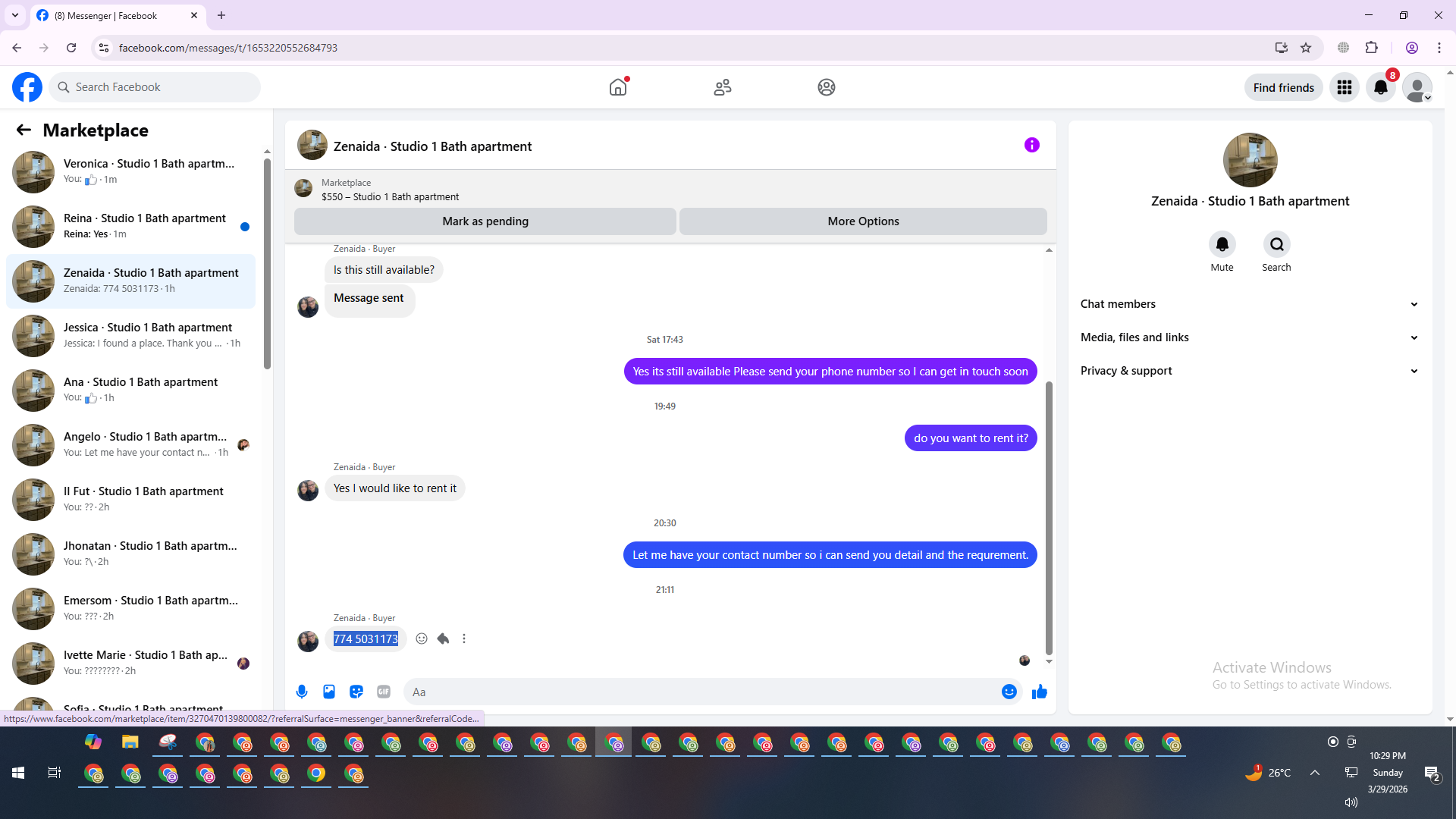
Task: Send a voice clip with the microphone icon
Action: click(302, 692)
